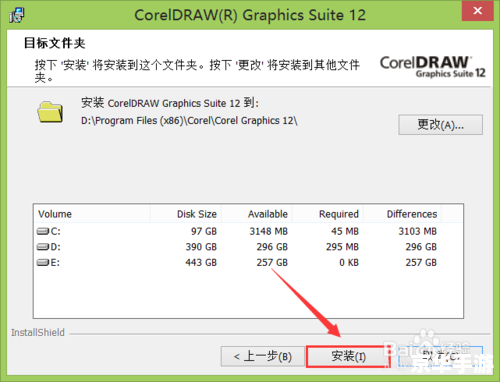Click the Volume column header
500x382 pixels.
point(92,214)
